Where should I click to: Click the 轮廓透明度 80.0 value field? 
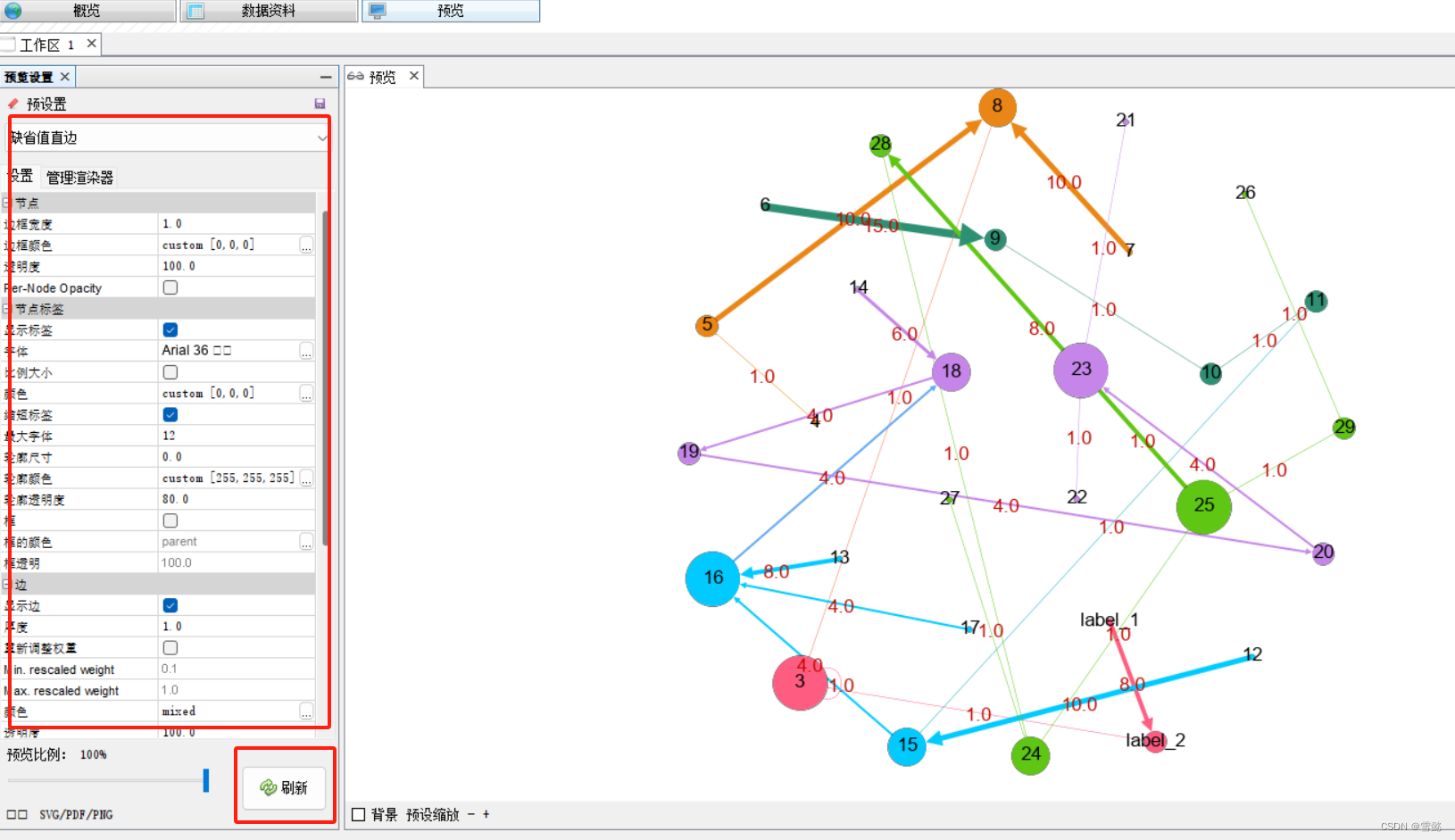point(237,499)
